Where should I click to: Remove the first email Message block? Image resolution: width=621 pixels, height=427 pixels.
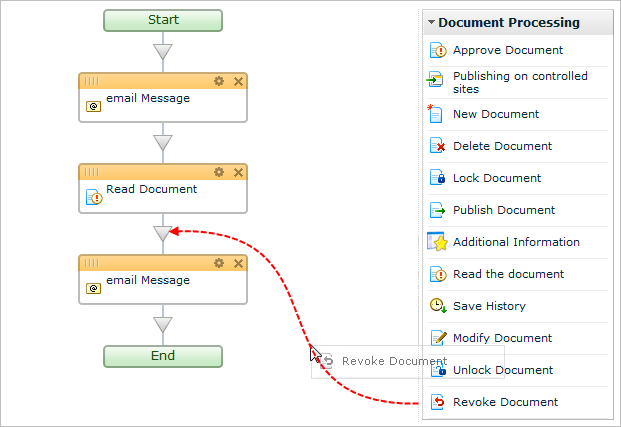click(238, 81)
